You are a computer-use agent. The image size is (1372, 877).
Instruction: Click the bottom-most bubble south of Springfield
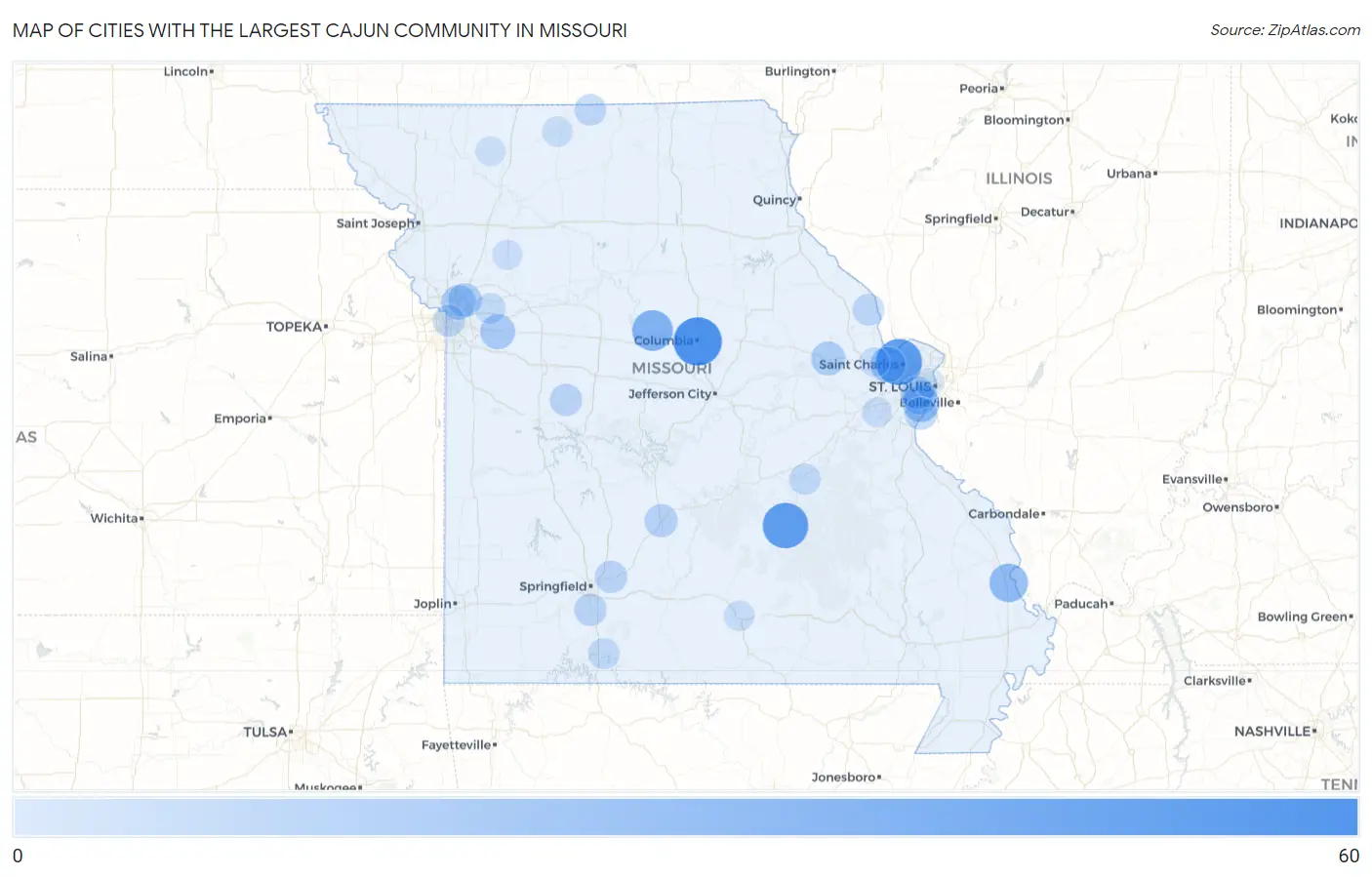click(603, 654)
